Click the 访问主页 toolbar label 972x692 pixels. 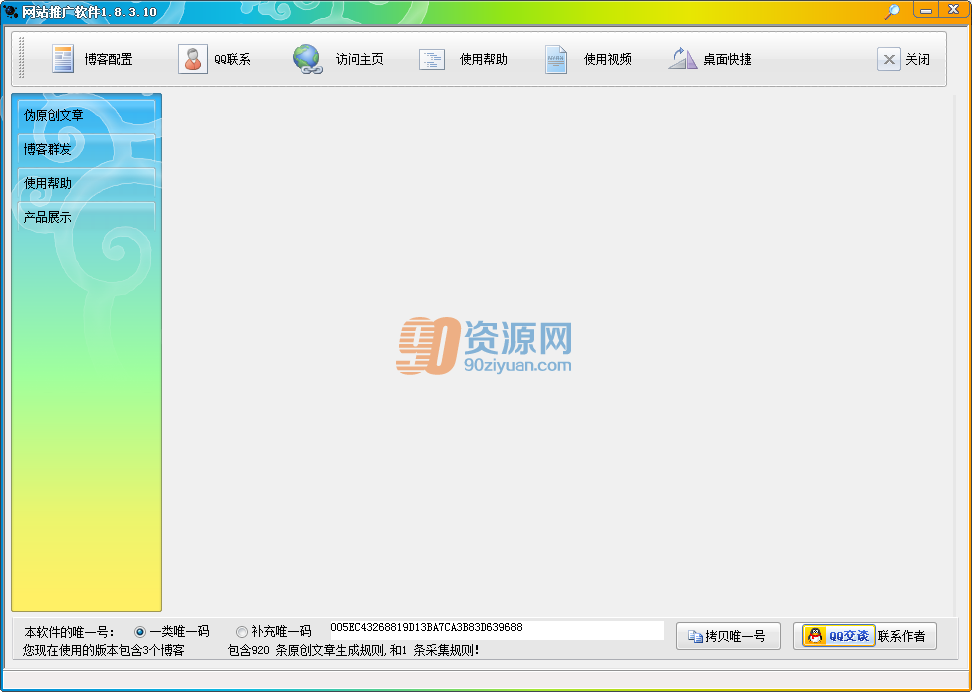coord(360,60)
